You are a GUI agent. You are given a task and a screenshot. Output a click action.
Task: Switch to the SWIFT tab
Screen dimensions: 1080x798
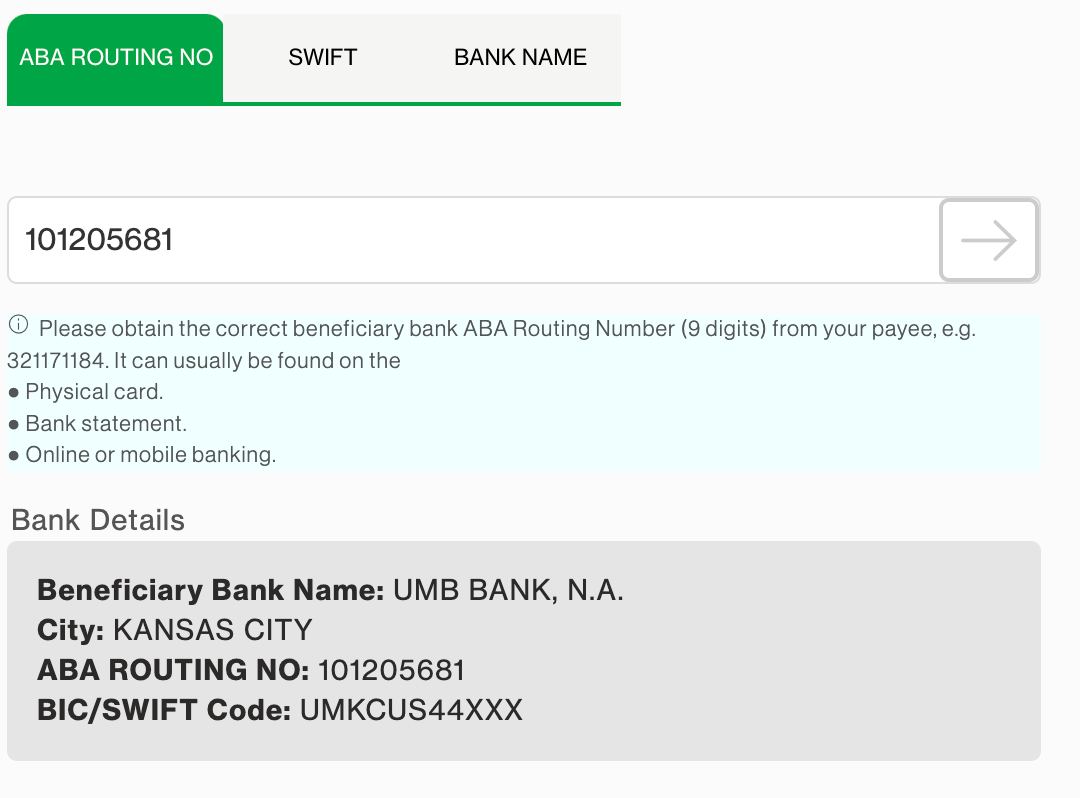coord(322,57)
